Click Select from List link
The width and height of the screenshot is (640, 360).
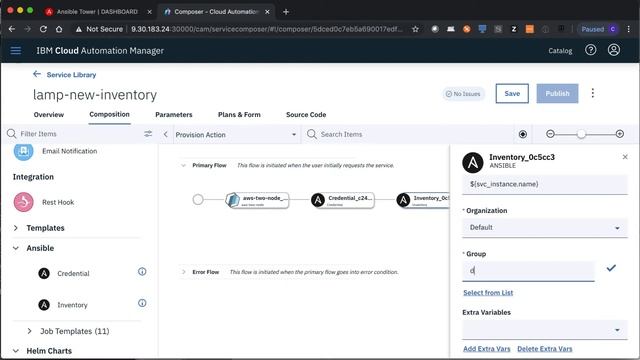tap(488, 293)
